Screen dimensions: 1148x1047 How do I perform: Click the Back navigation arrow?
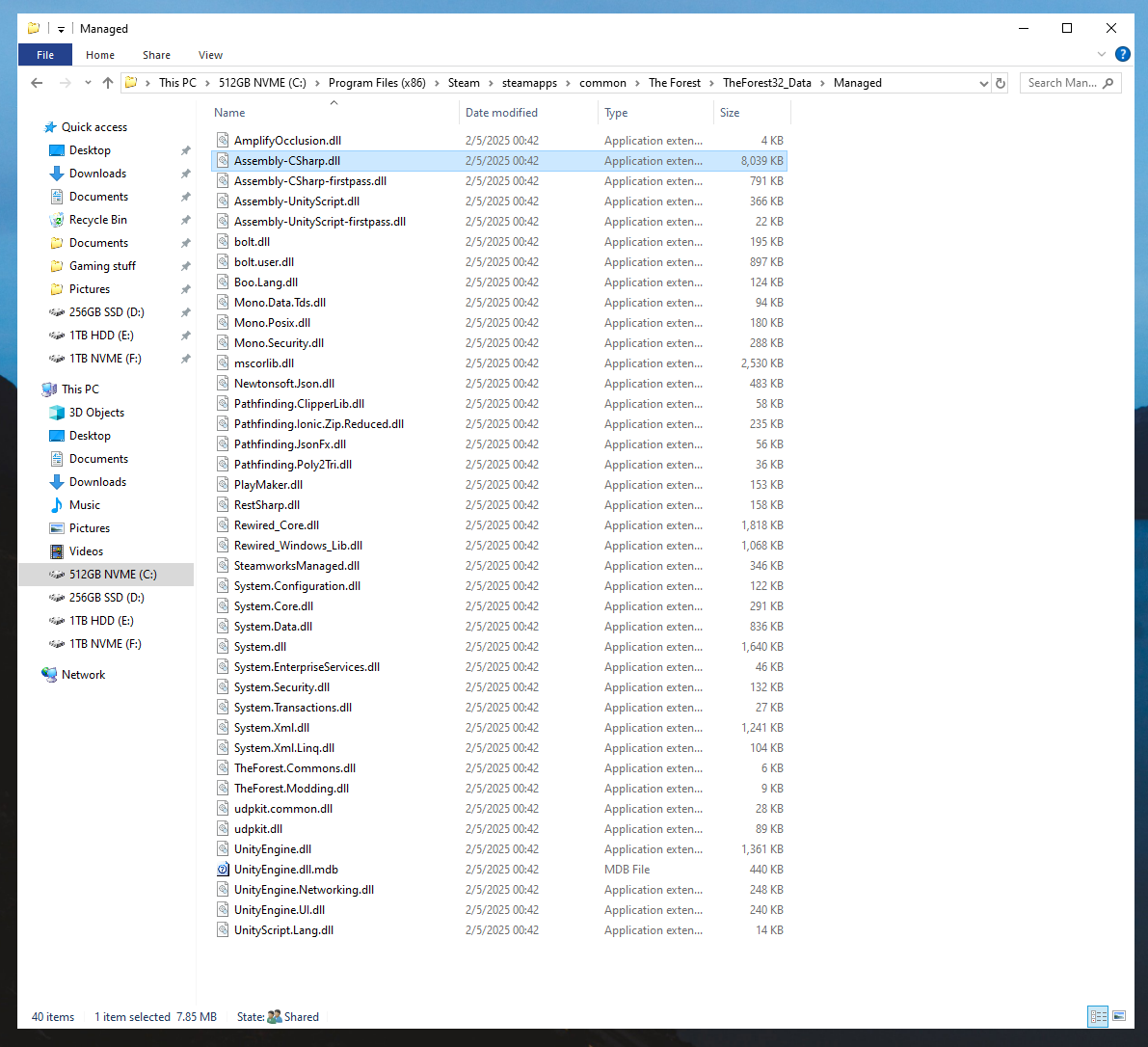pos(37,83)
